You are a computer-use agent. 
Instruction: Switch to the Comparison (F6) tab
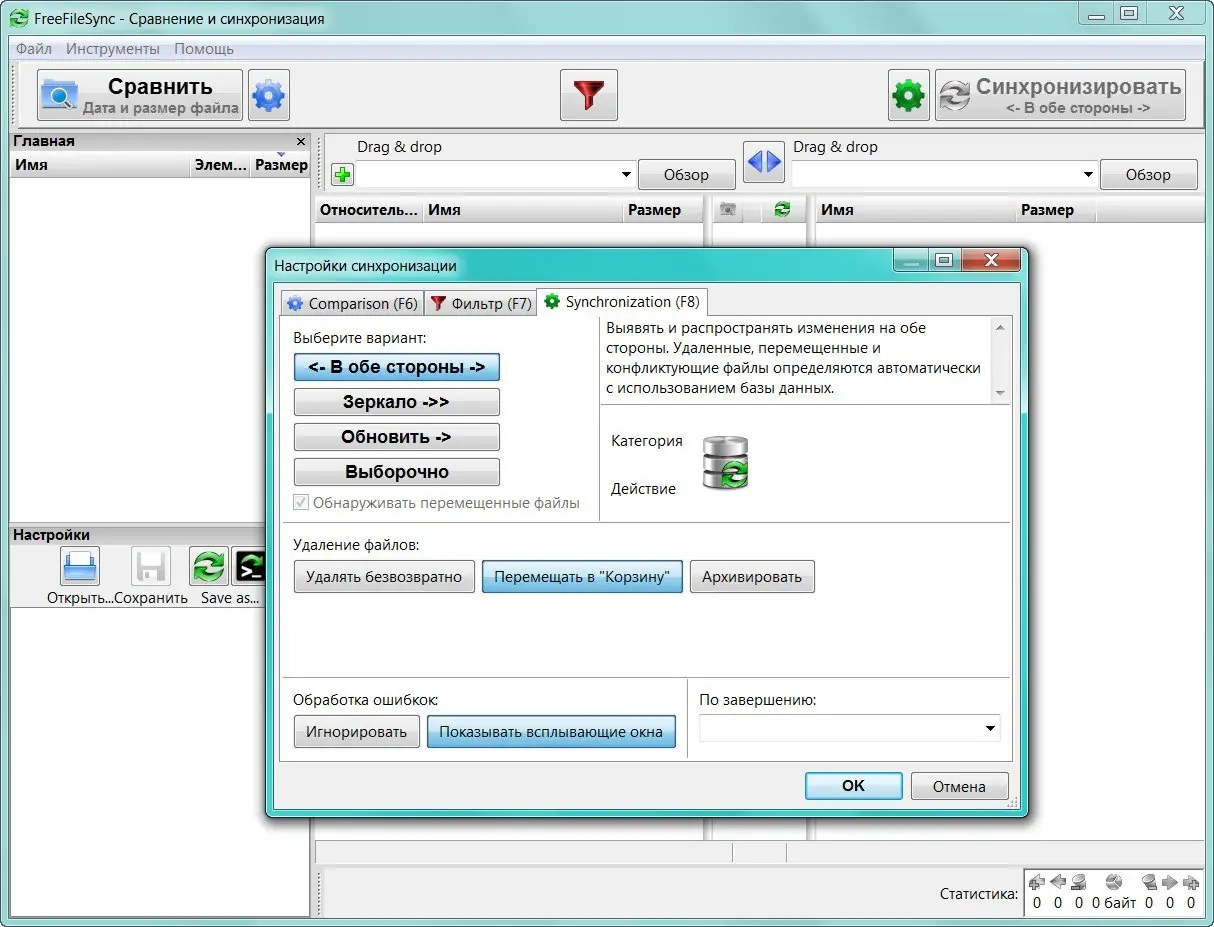pyautogui.click(x=352, y=303)
